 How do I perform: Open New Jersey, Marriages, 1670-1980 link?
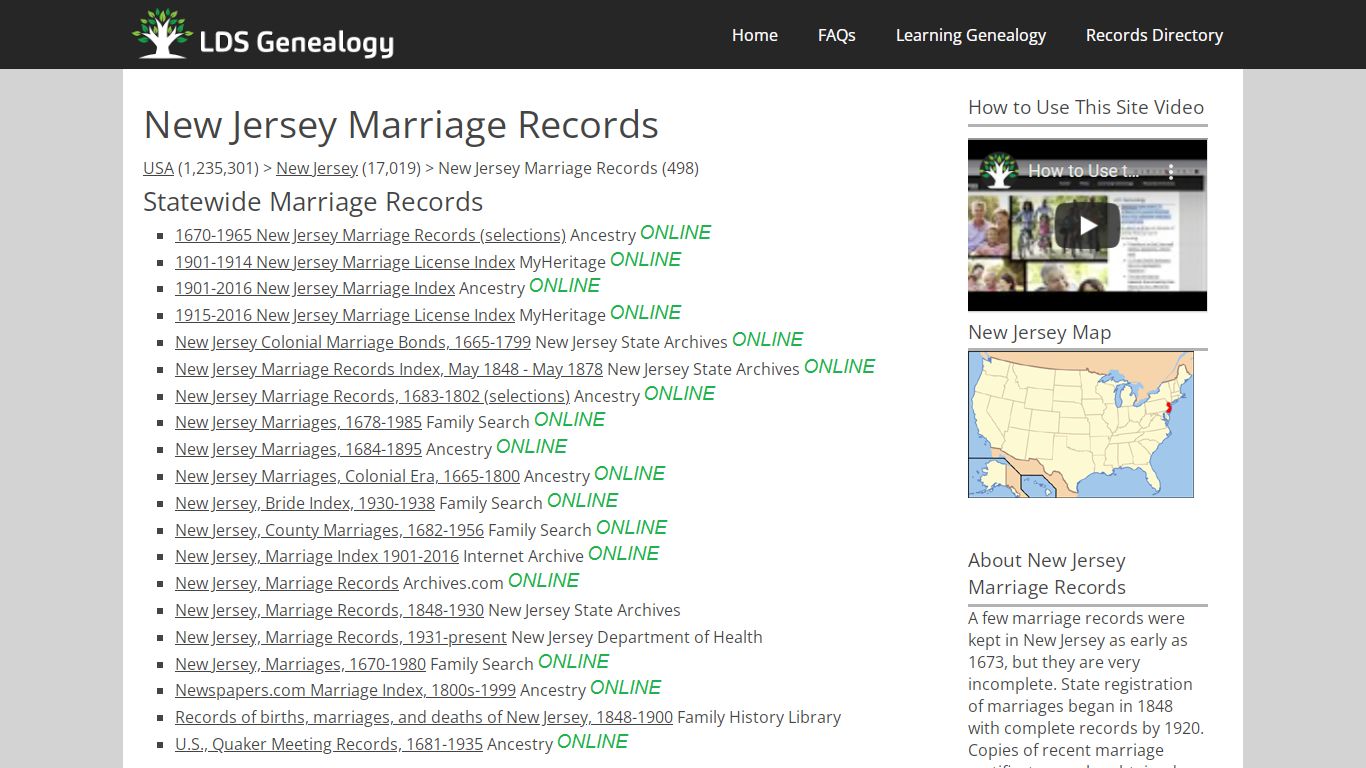pos(300,664)
